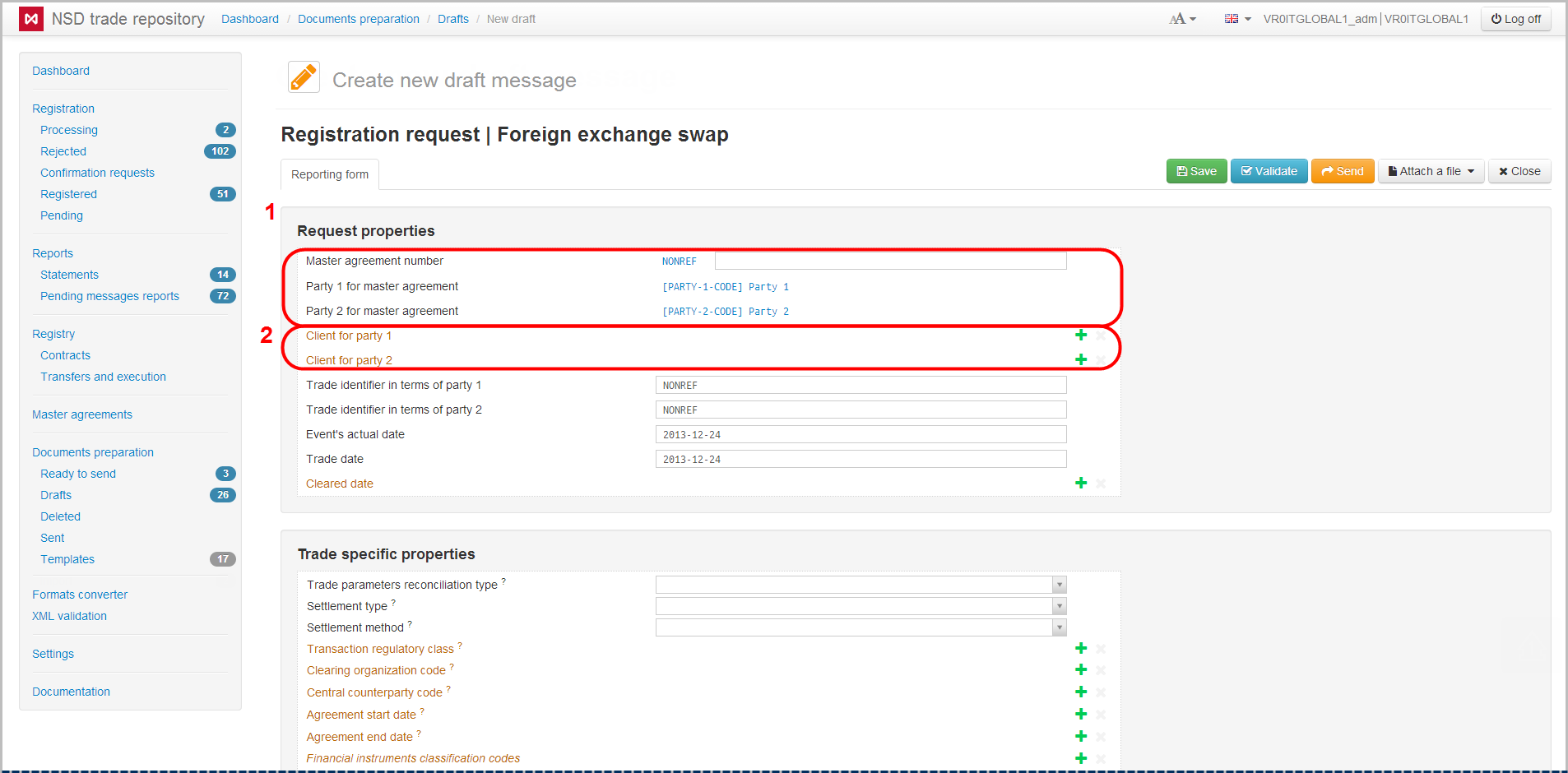Open Rejected registrations in sidebar

tap(63, 151)
